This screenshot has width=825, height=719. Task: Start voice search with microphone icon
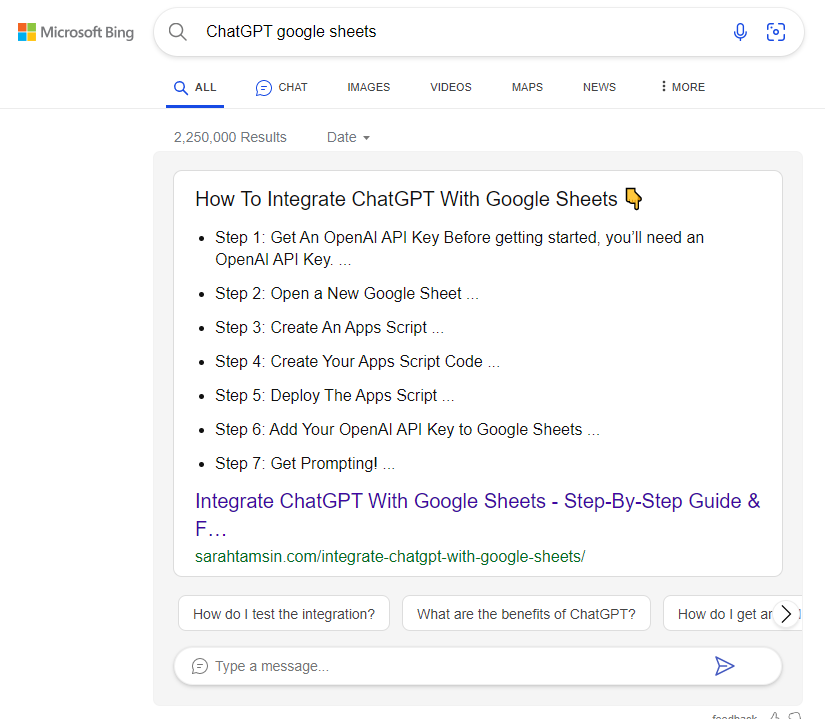[740, 32]
